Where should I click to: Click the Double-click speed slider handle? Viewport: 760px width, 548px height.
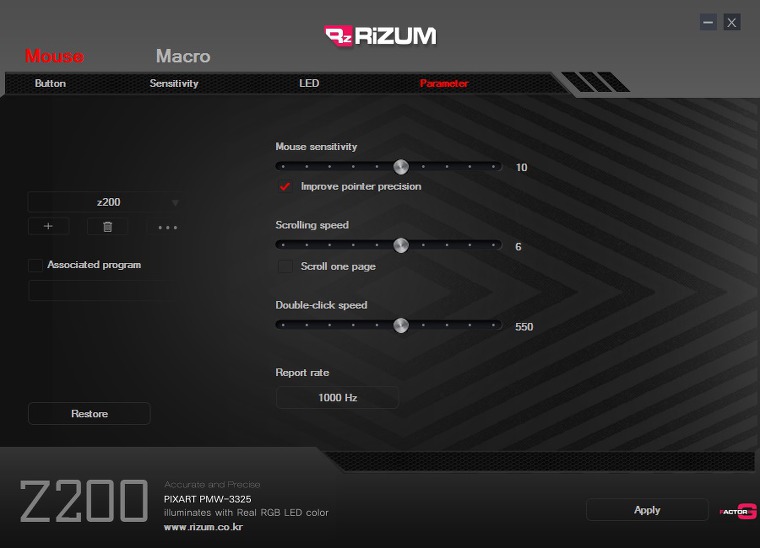pos(401,325)
